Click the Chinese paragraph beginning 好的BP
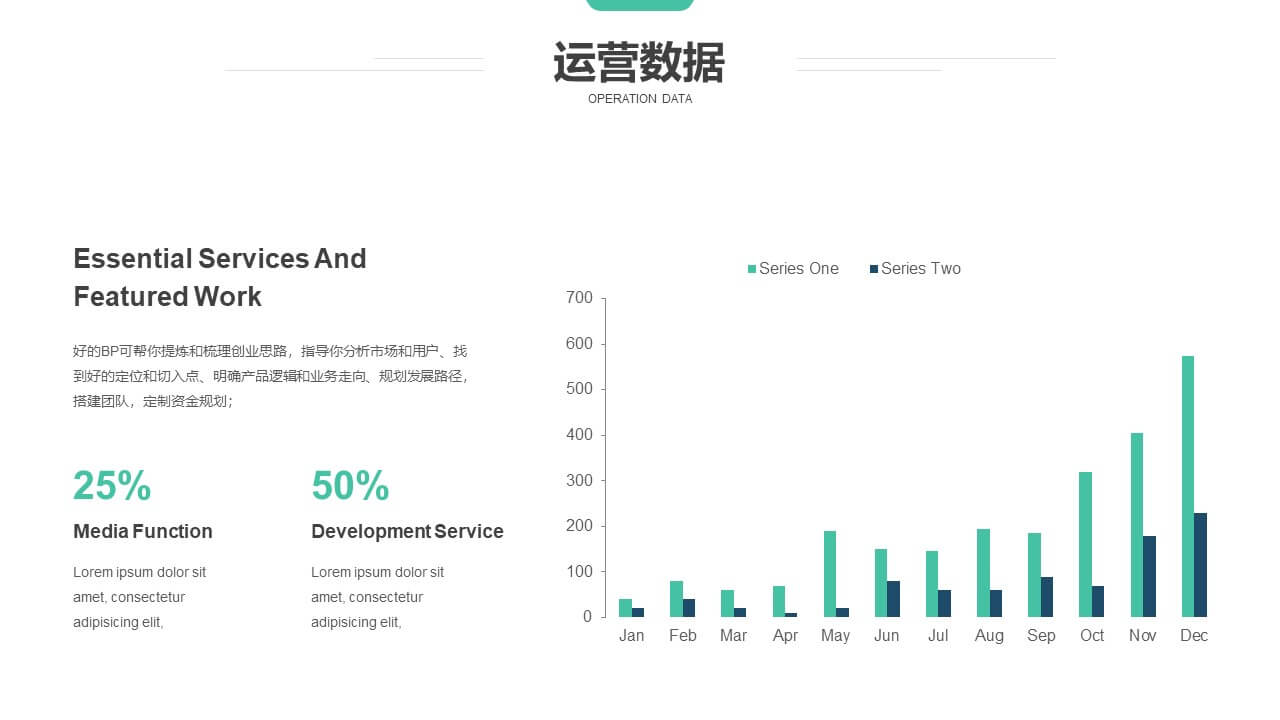1280x720 pixels. tap(270, 376)
